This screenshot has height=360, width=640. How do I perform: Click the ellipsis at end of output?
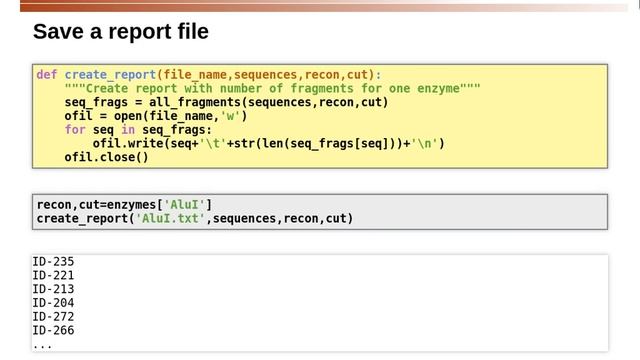click(x=42, y=347)
